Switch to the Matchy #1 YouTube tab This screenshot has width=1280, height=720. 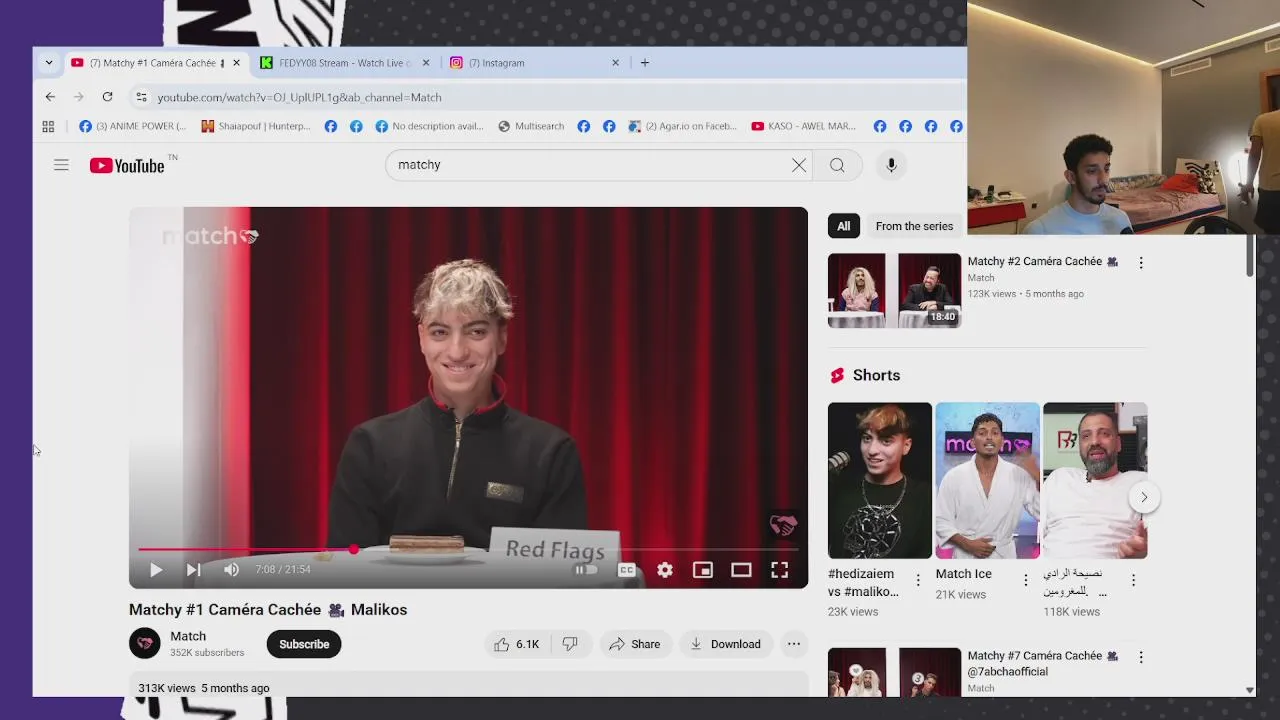(x=155, y=63)
